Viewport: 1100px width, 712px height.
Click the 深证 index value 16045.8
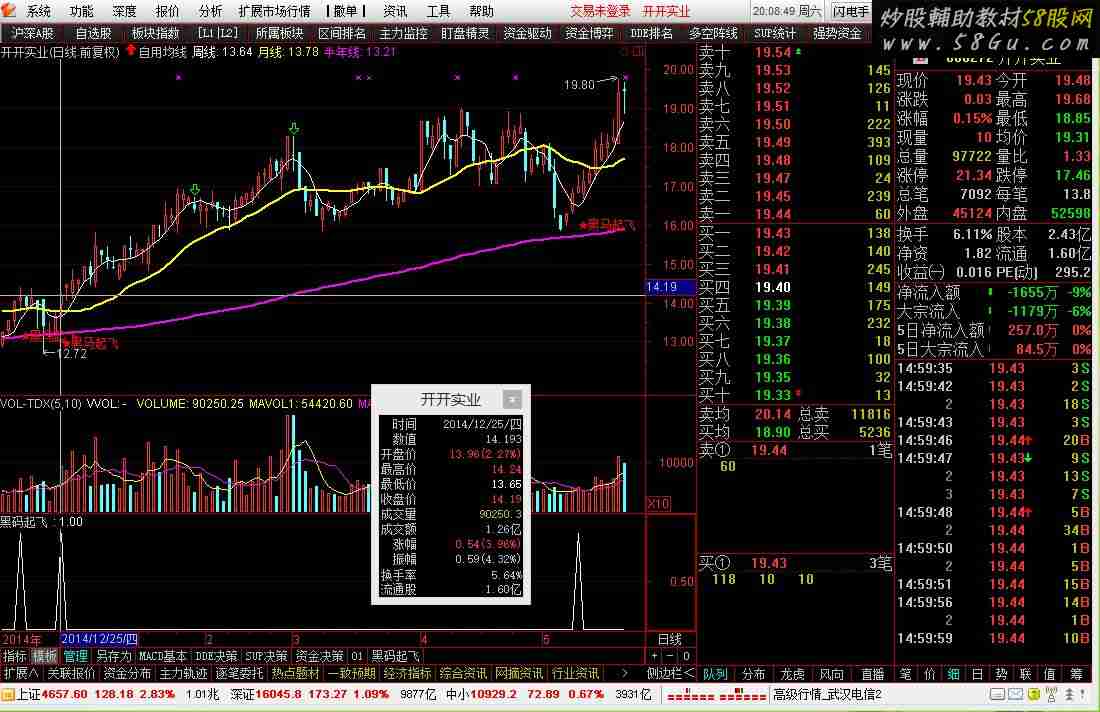pyautogui.click(x=278, y=694)
